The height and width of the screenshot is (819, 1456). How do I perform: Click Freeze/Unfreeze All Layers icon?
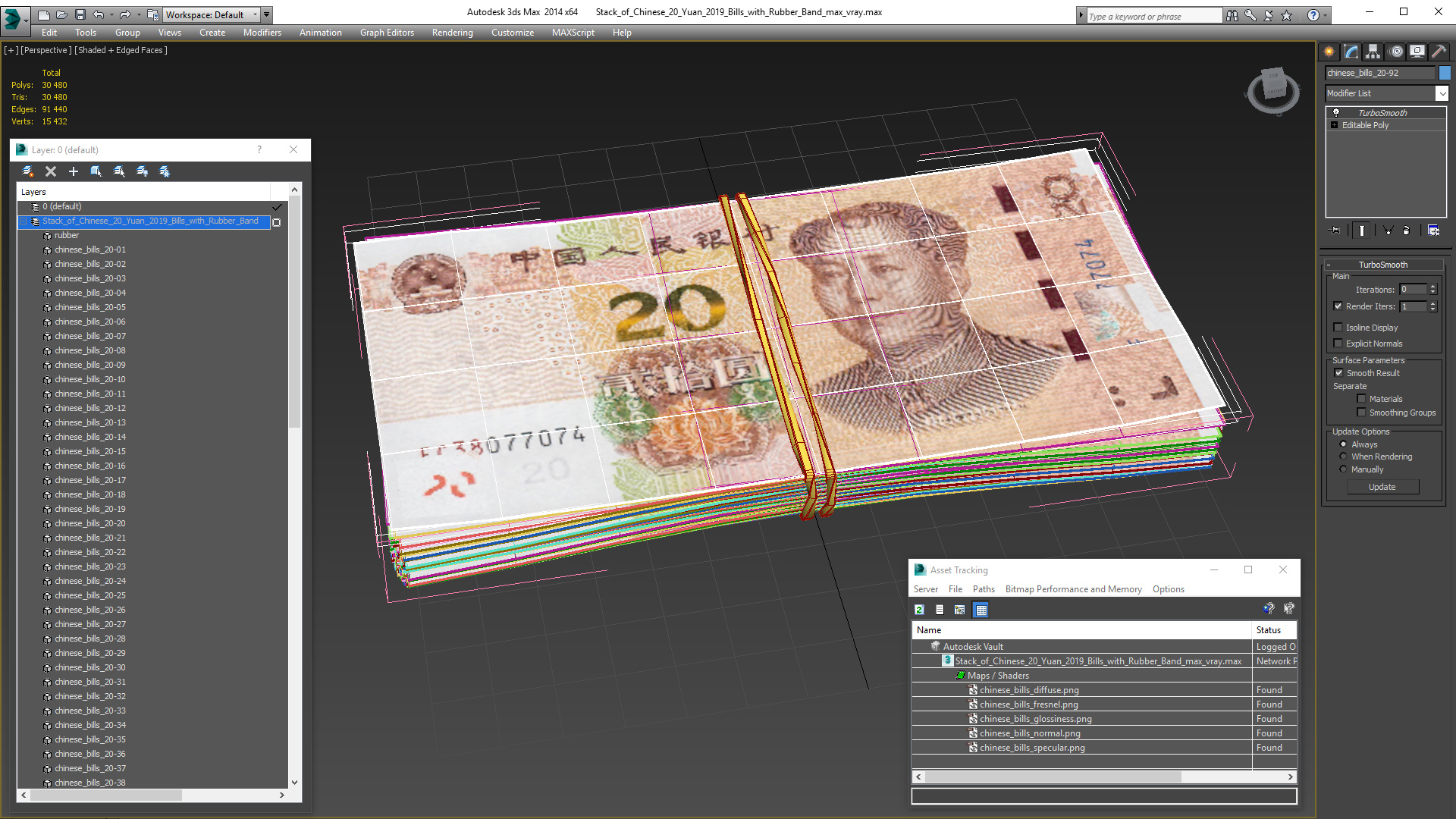pyautogui.click(x=165, y=171)
